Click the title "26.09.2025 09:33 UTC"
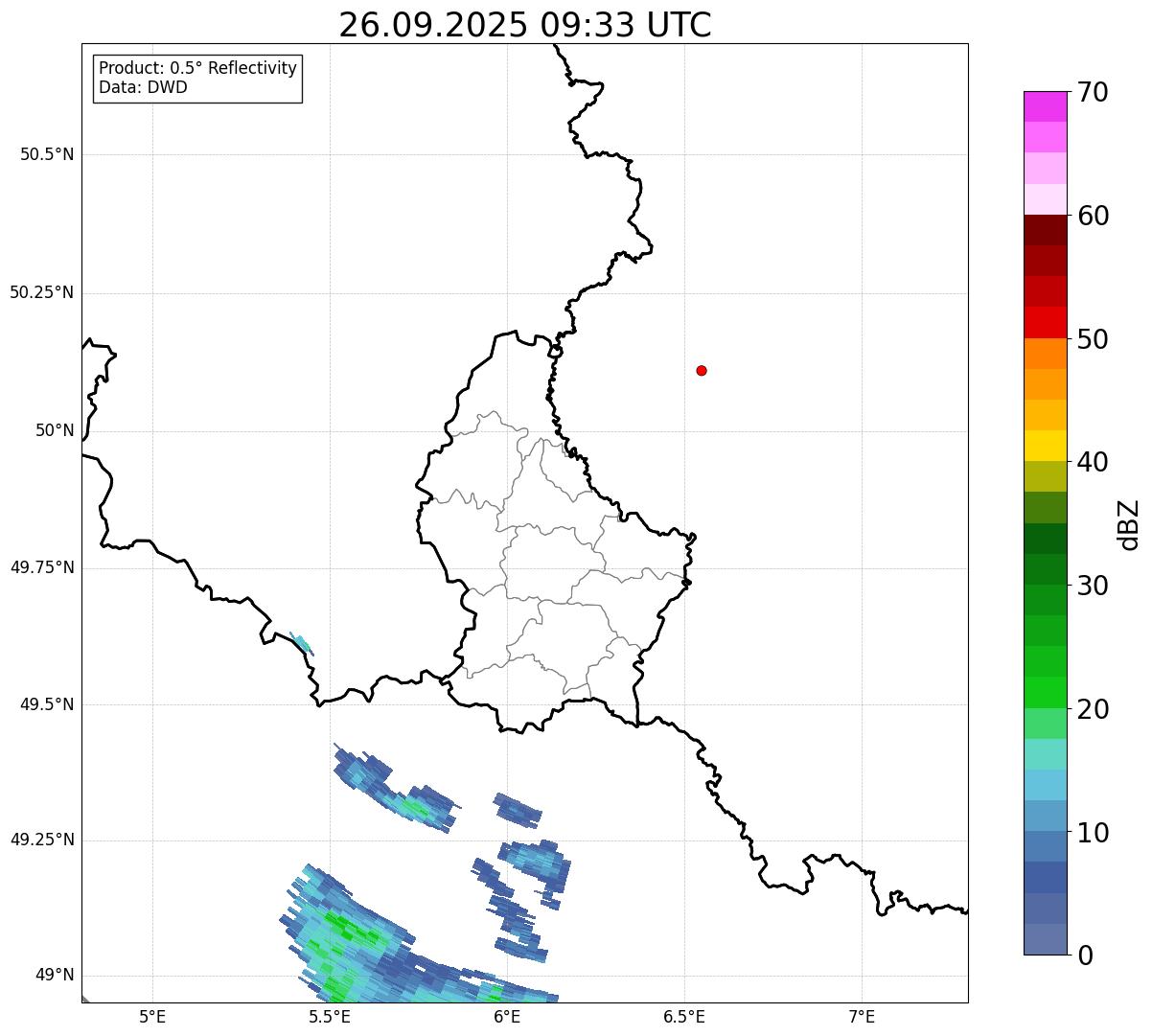This screenshot has width=1152, height=1036. [x=525, y=24]
